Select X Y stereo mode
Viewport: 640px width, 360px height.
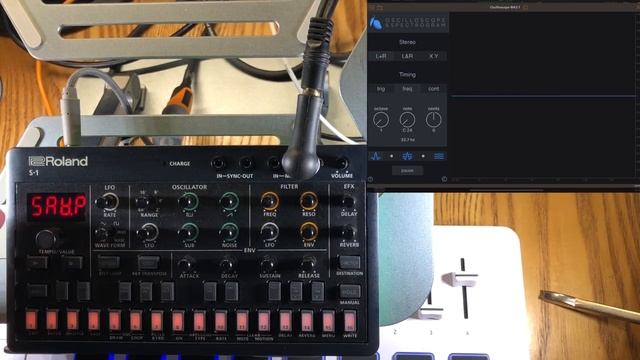coord(433,56)
